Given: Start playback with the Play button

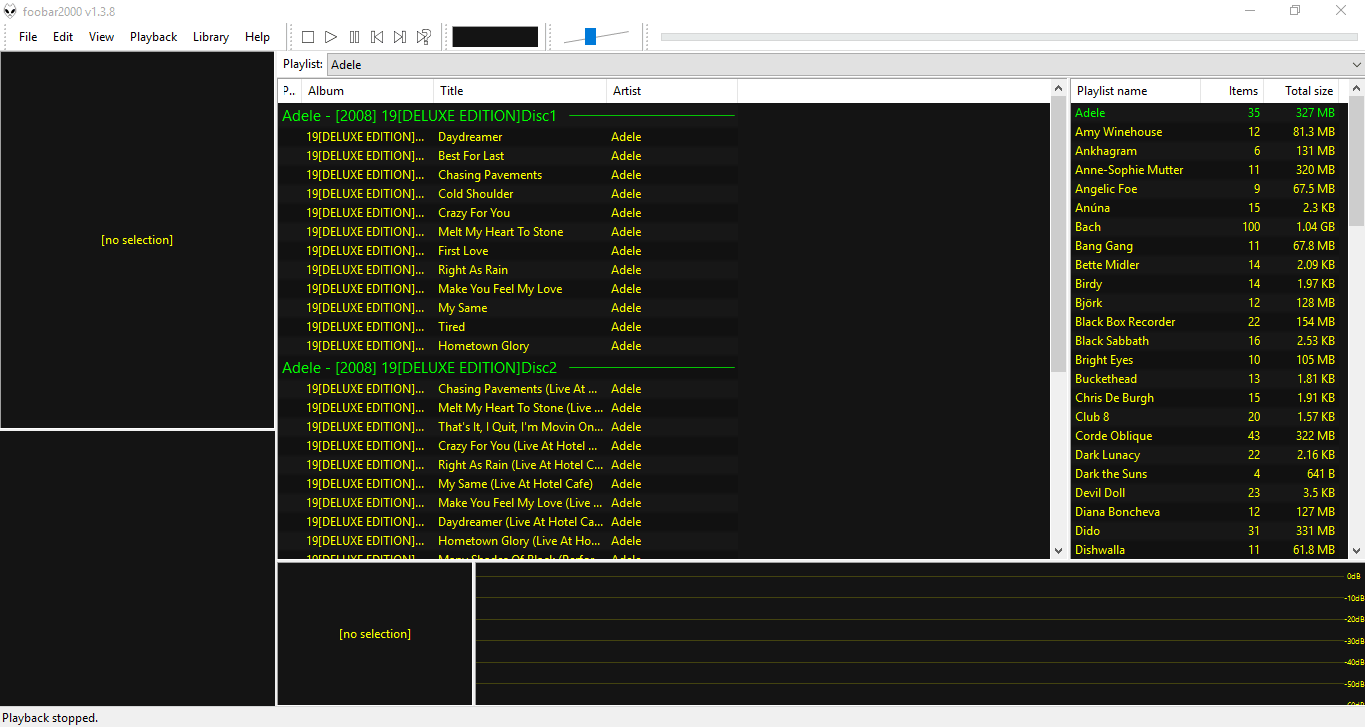Looking at the screenshot, I should (331, 37).
